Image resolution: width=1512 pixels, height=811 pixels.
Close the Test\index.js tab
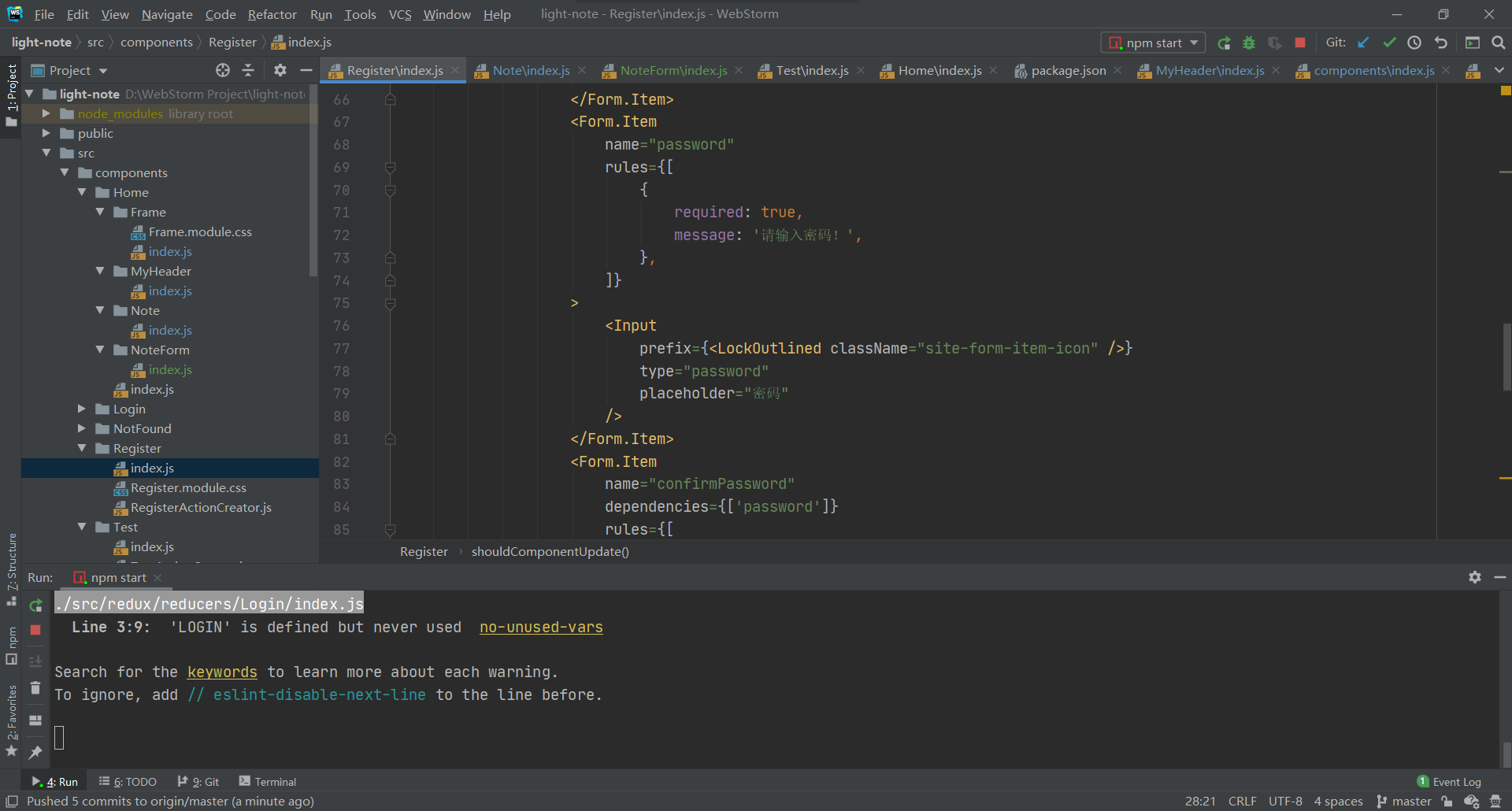(861, 70)
